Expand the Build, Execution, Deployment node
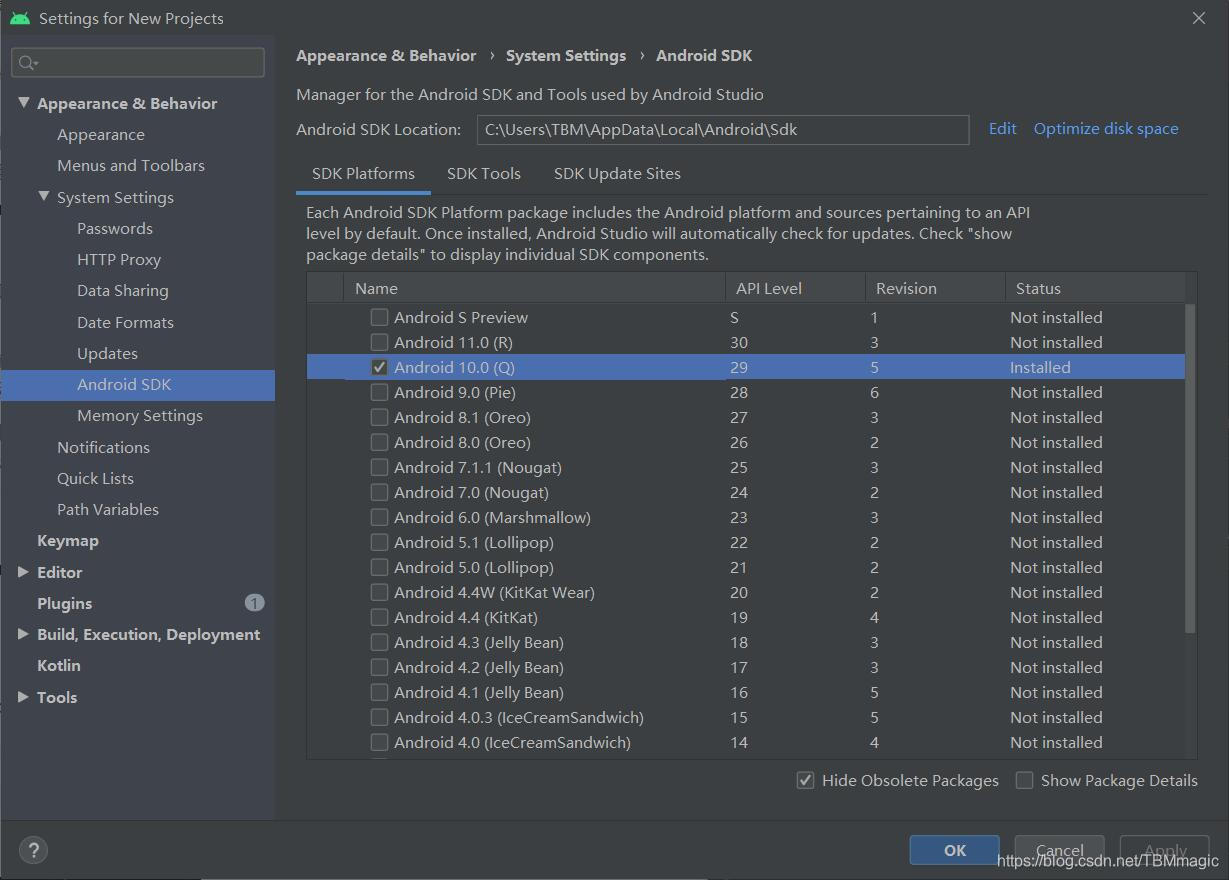 (23, 634)
